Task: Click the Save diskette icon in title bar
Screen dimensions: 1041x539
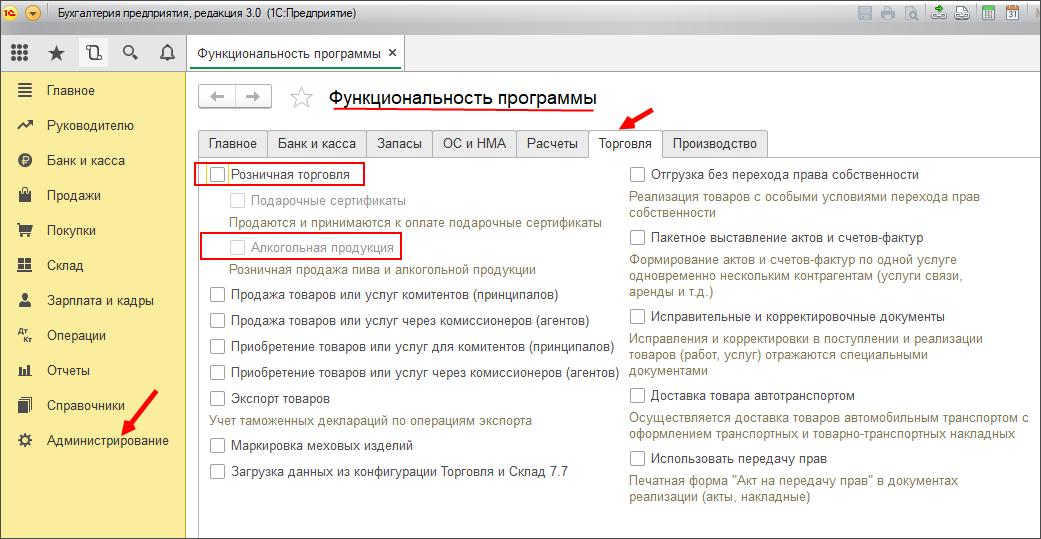Action: pos(866,13)
